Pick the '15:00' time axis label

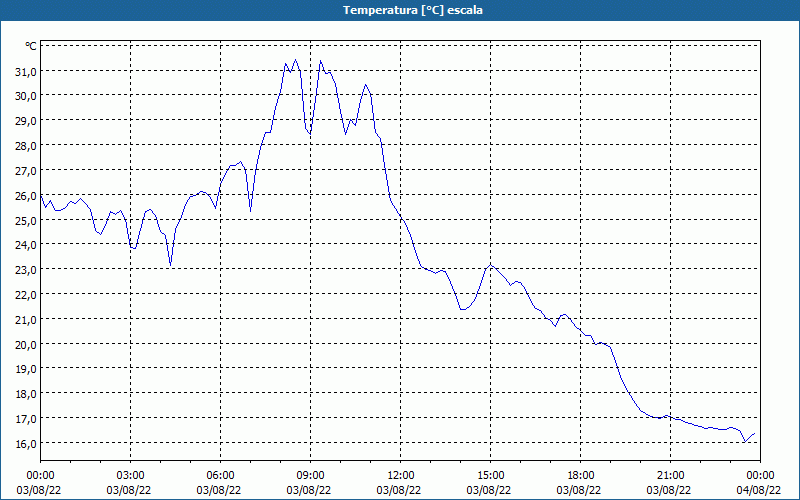[490, 476]
